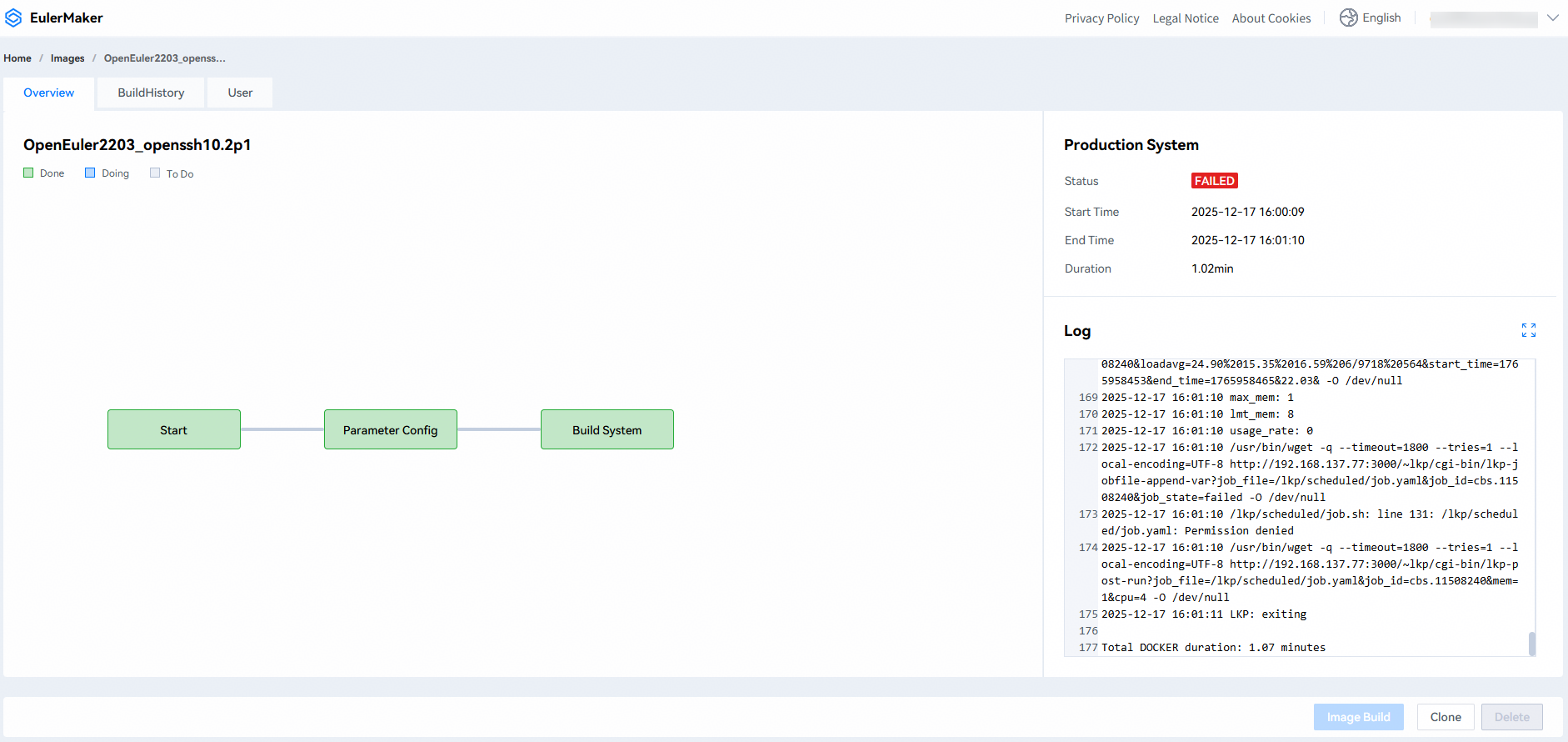
Task: Click the Log section heading
Action: pos(1077,331)
